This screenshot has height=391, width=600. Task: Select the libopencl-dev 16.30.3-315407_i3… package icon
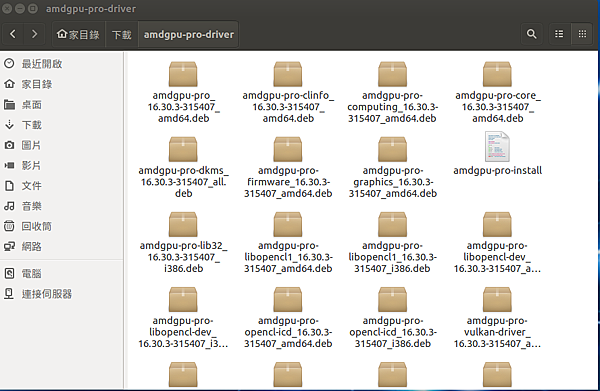[183, 299]
